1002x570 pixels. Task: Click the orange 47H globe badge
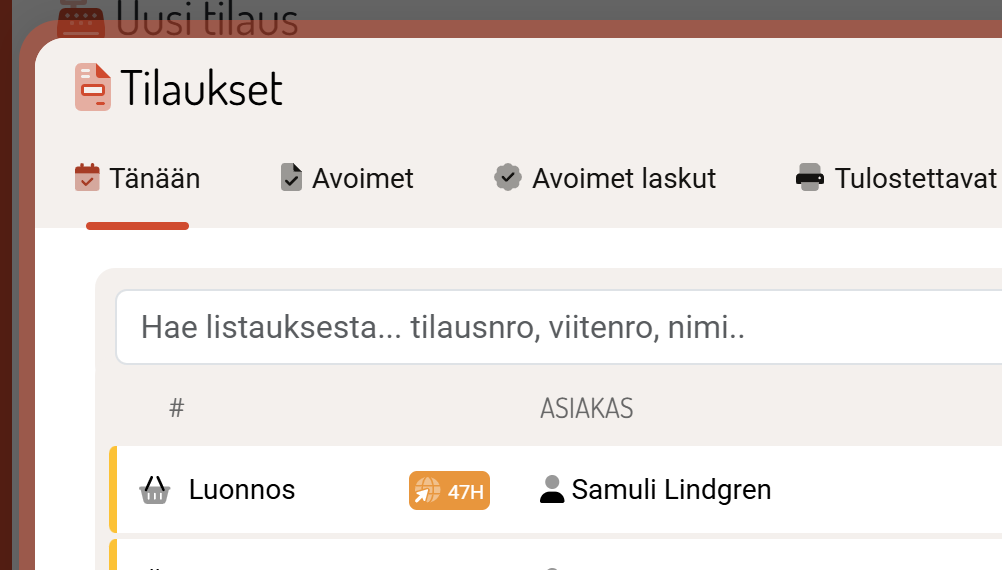449,491
